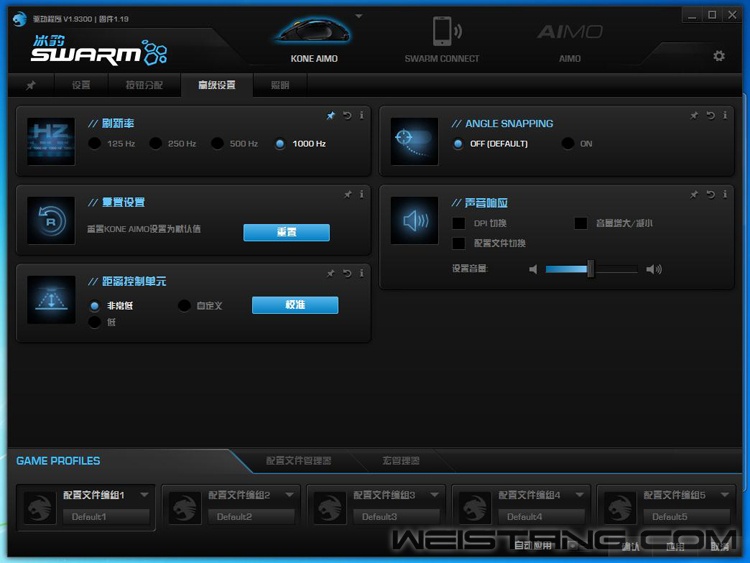This screenshot has width=750, height=563.
Task: Click the quiet speaker icon left of the volume slider
Action: 533,269
